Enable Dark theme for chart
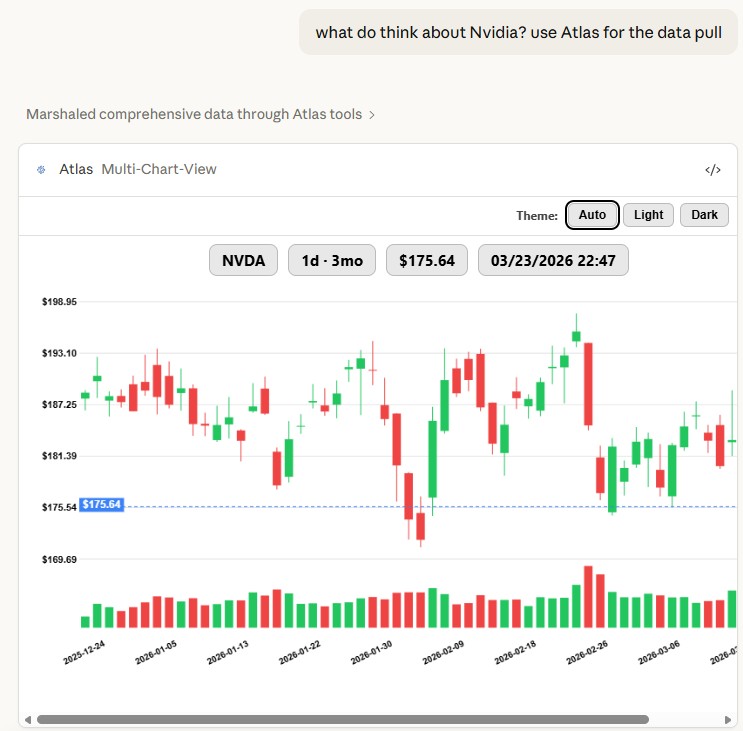The width and height of the screenshot is (743, 731). [x=704, y=215]
